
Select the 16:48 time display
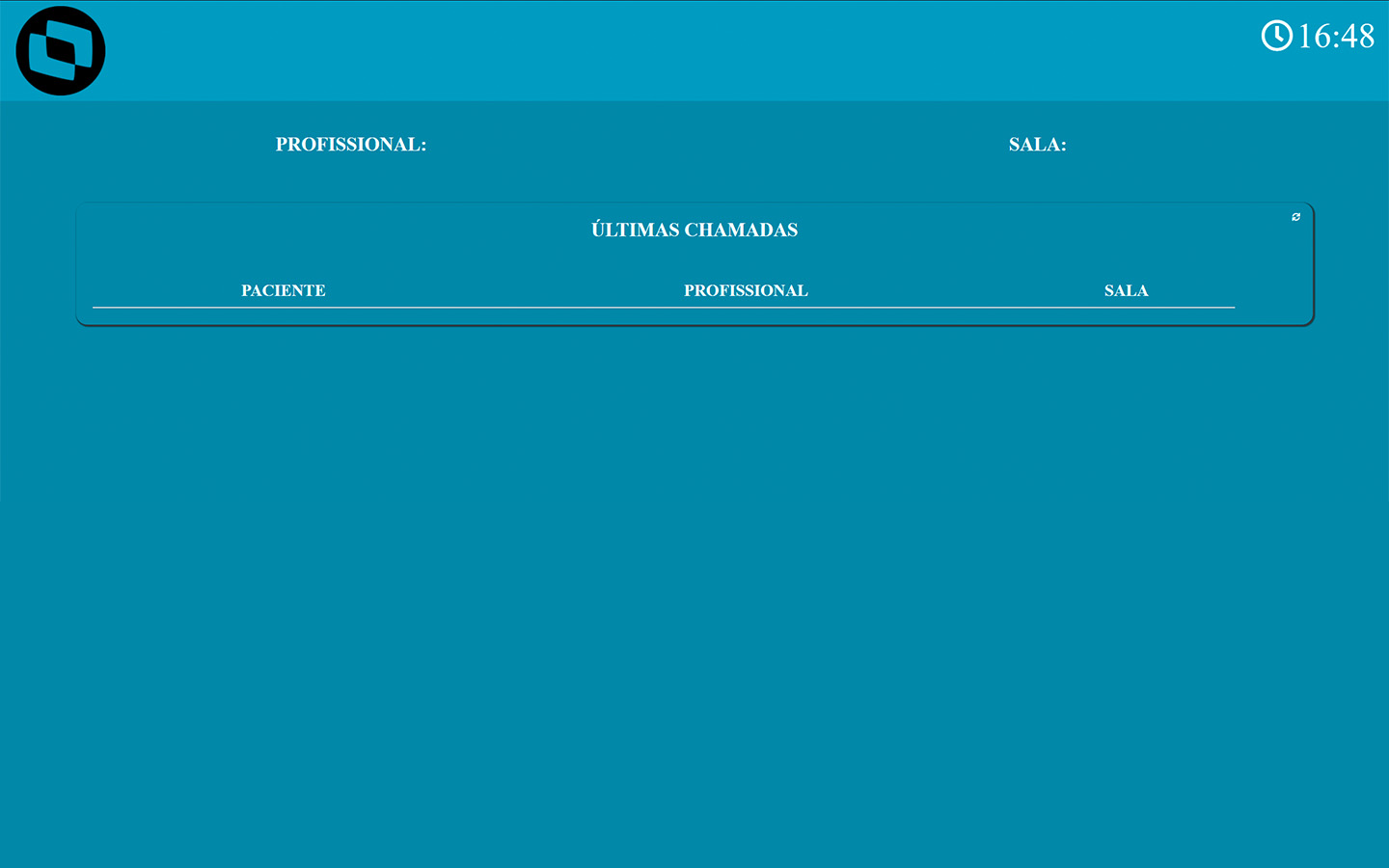tap(1335, 37)
